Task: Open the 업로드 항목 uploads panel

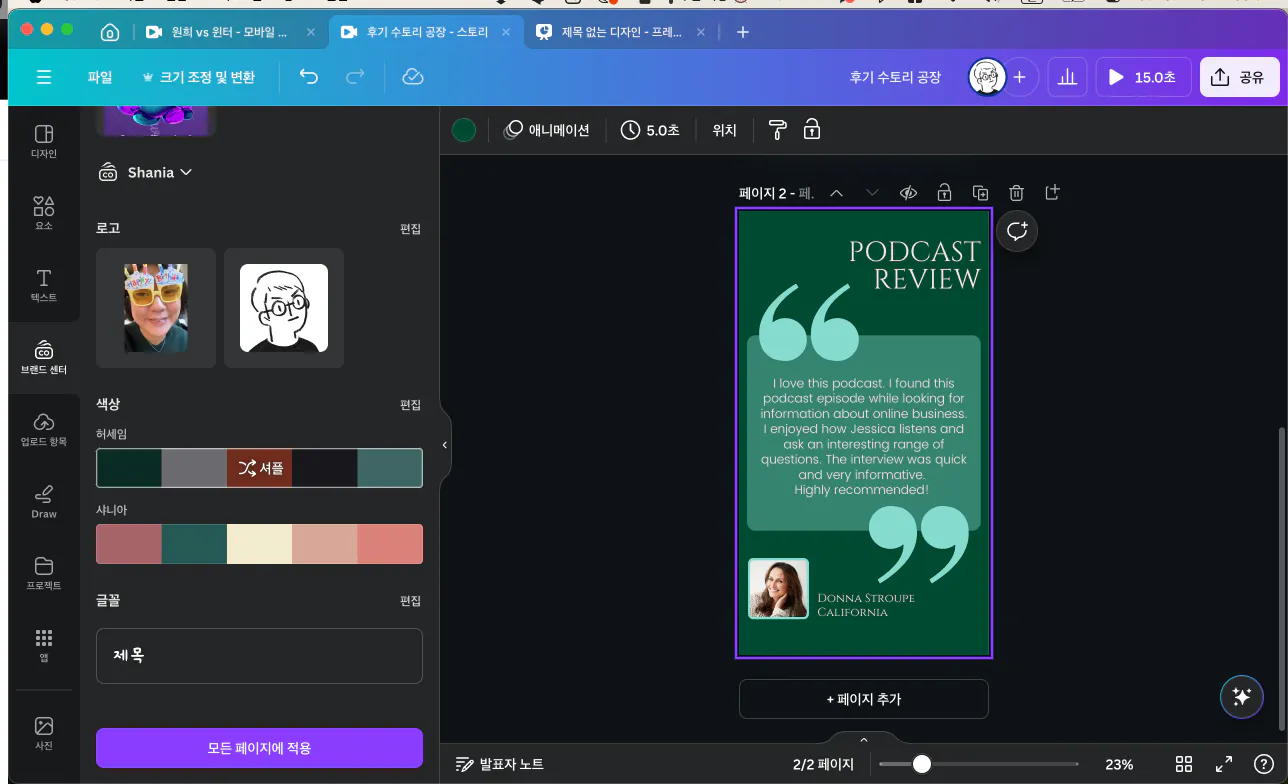Action: click(x=44, y=429)
